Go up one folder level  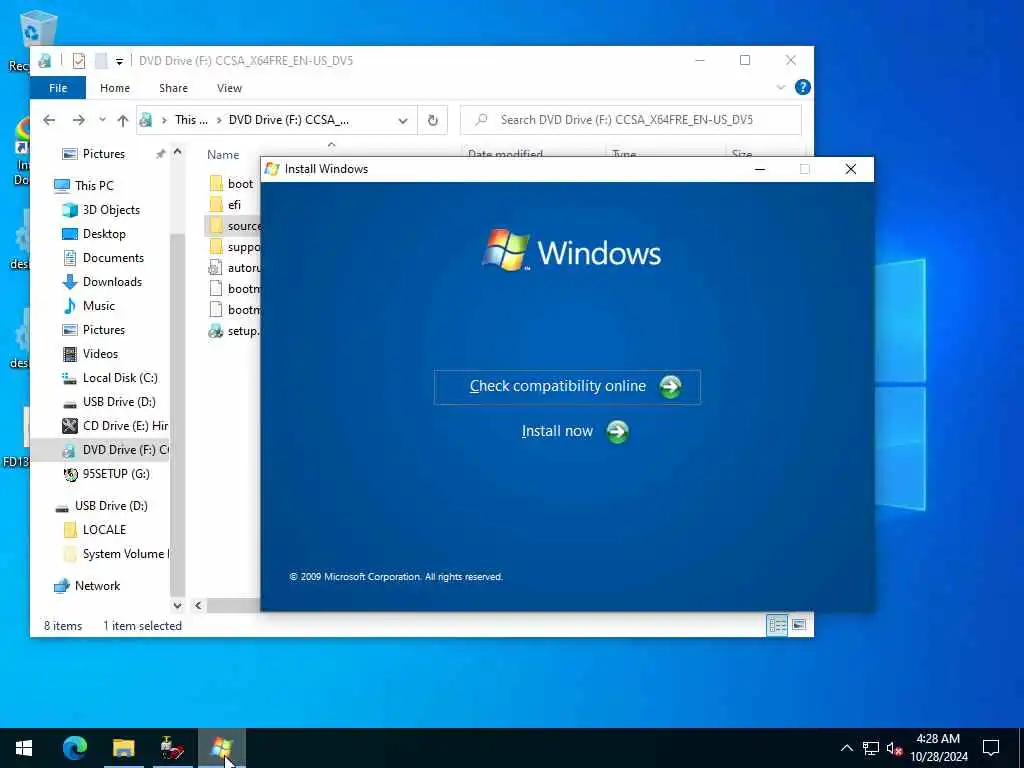123,120
